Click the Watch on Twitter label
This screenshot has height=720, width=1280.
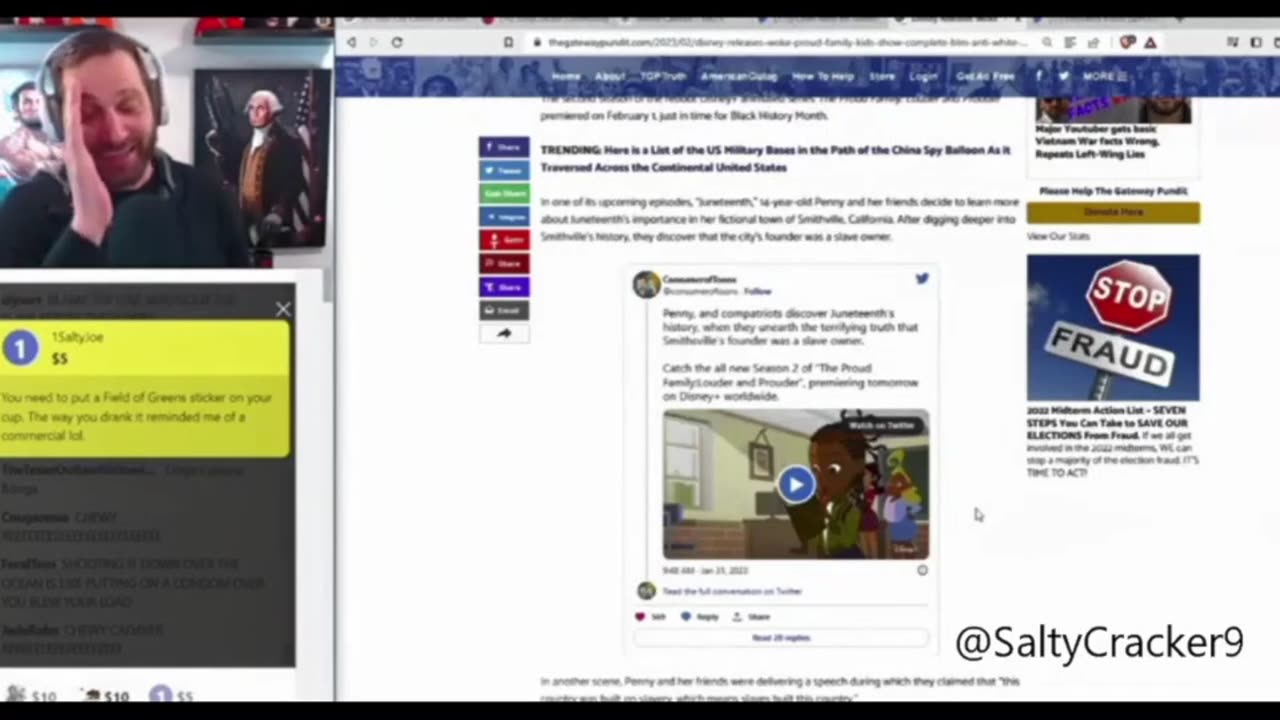tap(881, 425)
